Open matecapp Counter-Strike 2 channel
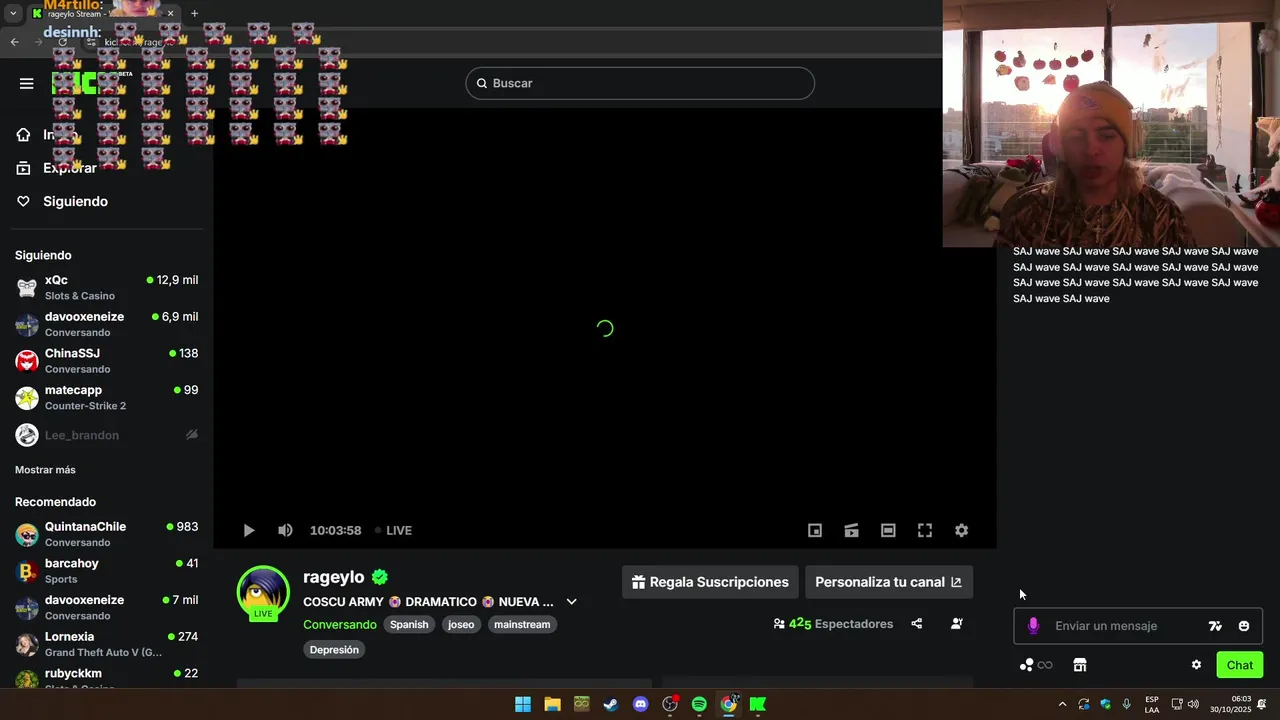This screenshot has width=1280, height=720. pos(106,398)
